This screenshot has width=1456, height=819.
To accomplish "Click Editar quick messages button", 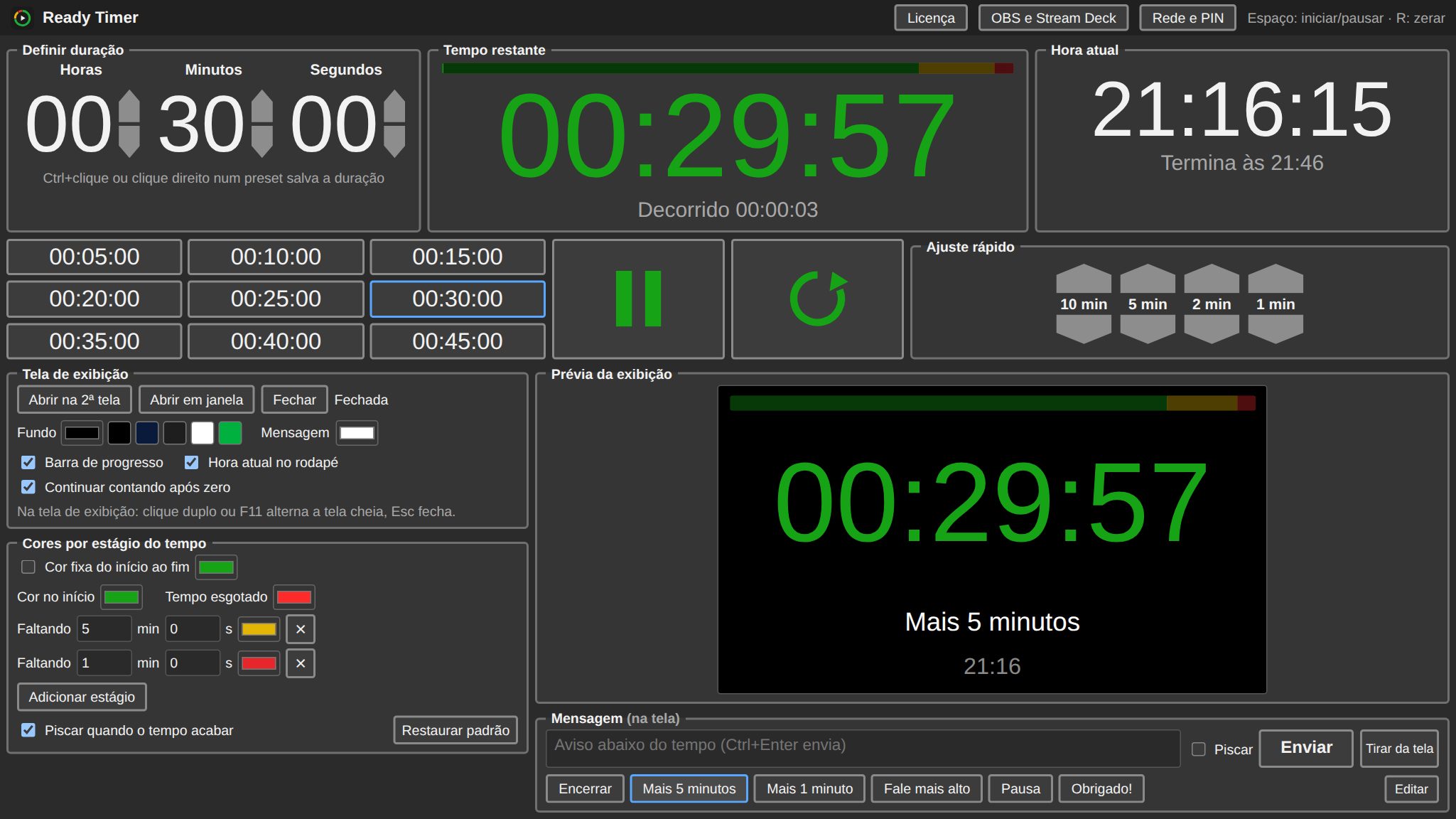I will tap(1411, 788).
